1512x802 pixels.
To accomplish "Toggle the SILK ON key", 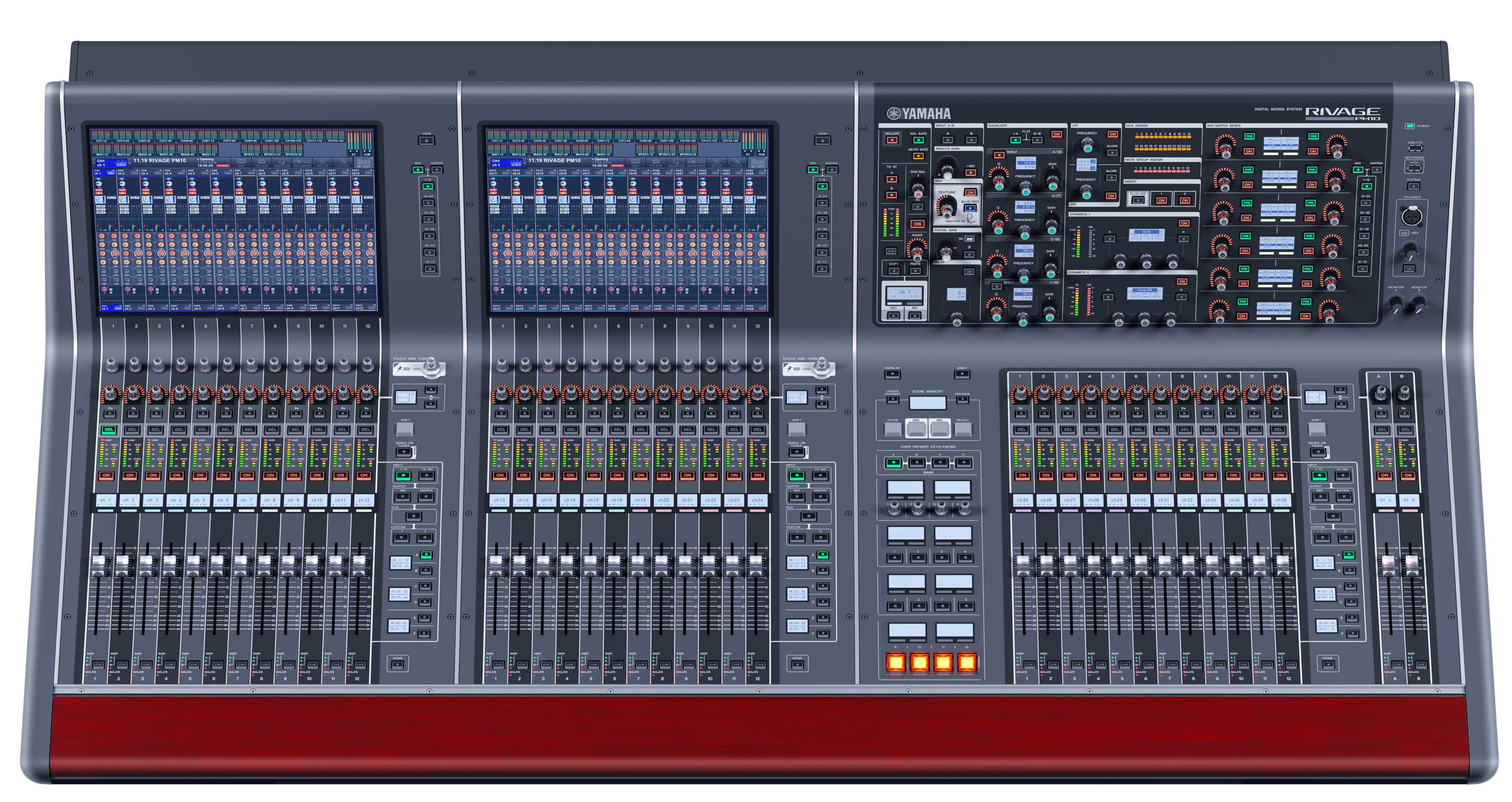I will tap(971, 193).
